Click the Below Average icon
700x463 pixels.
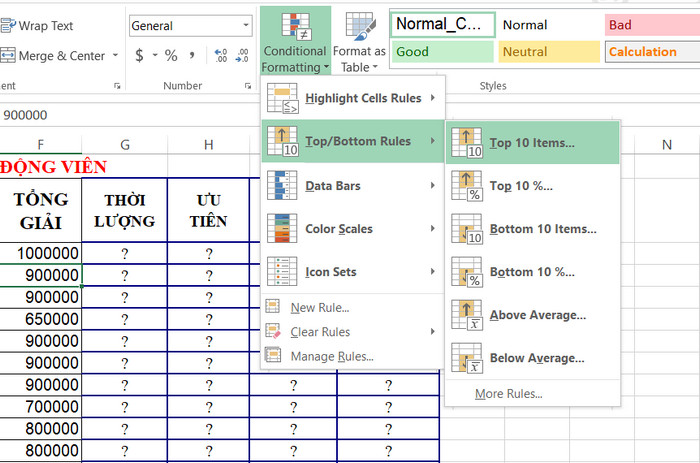tap(467, 358)
